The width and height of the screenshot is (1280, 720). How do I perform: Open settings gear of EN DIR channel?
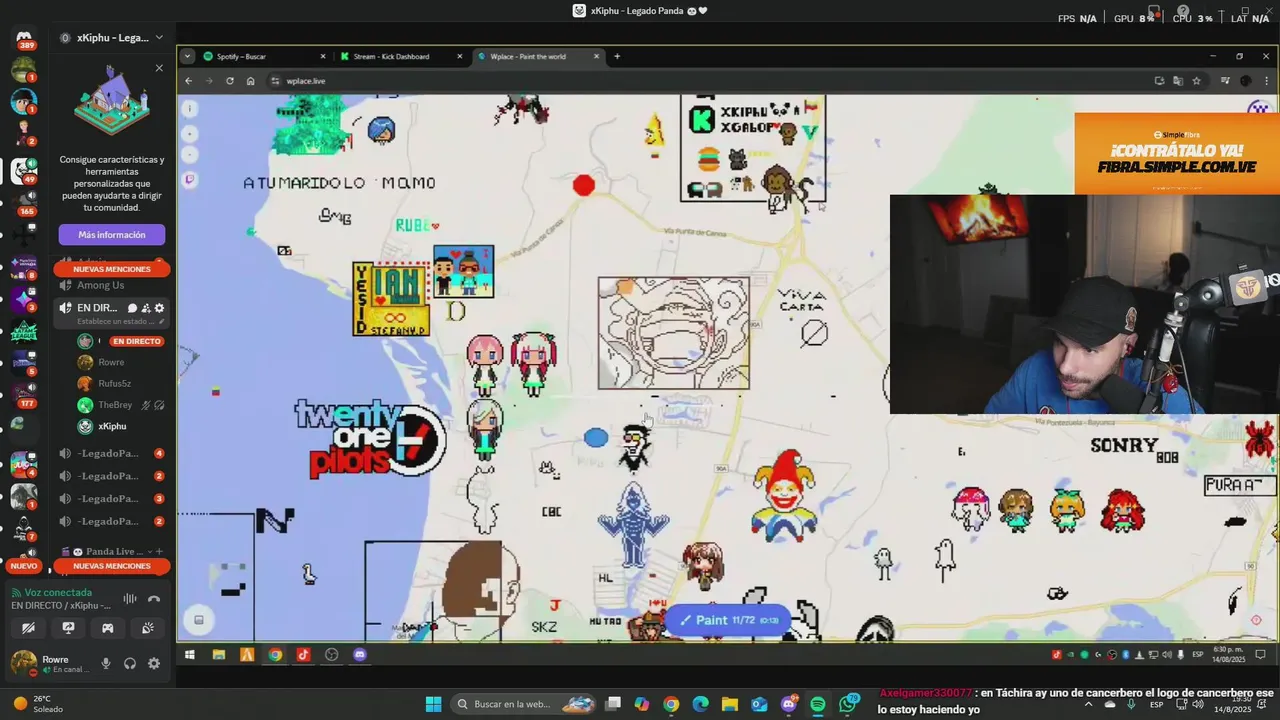click(159, 308)
